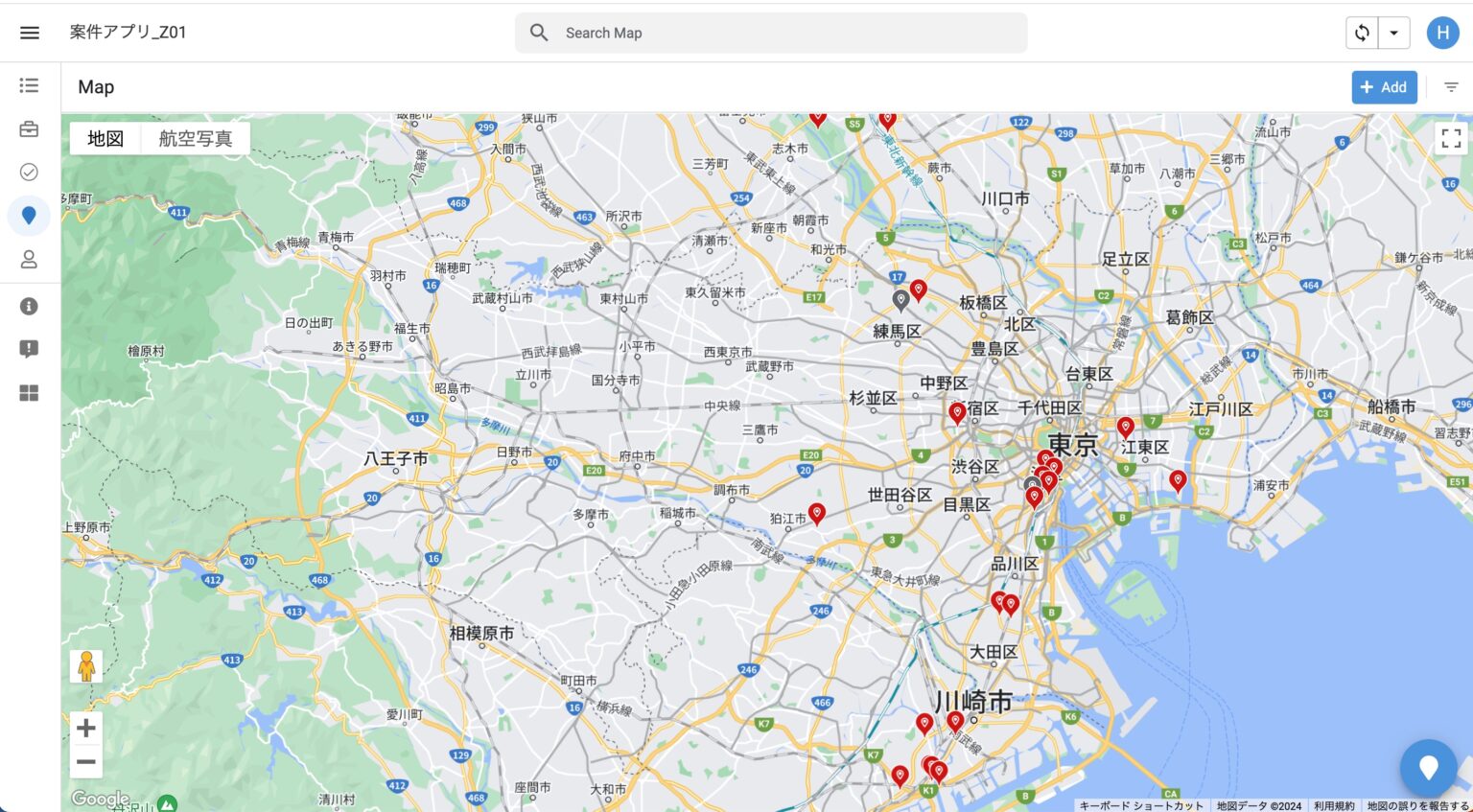Open the filter icon beside the Add button

tap(1451, 86)
